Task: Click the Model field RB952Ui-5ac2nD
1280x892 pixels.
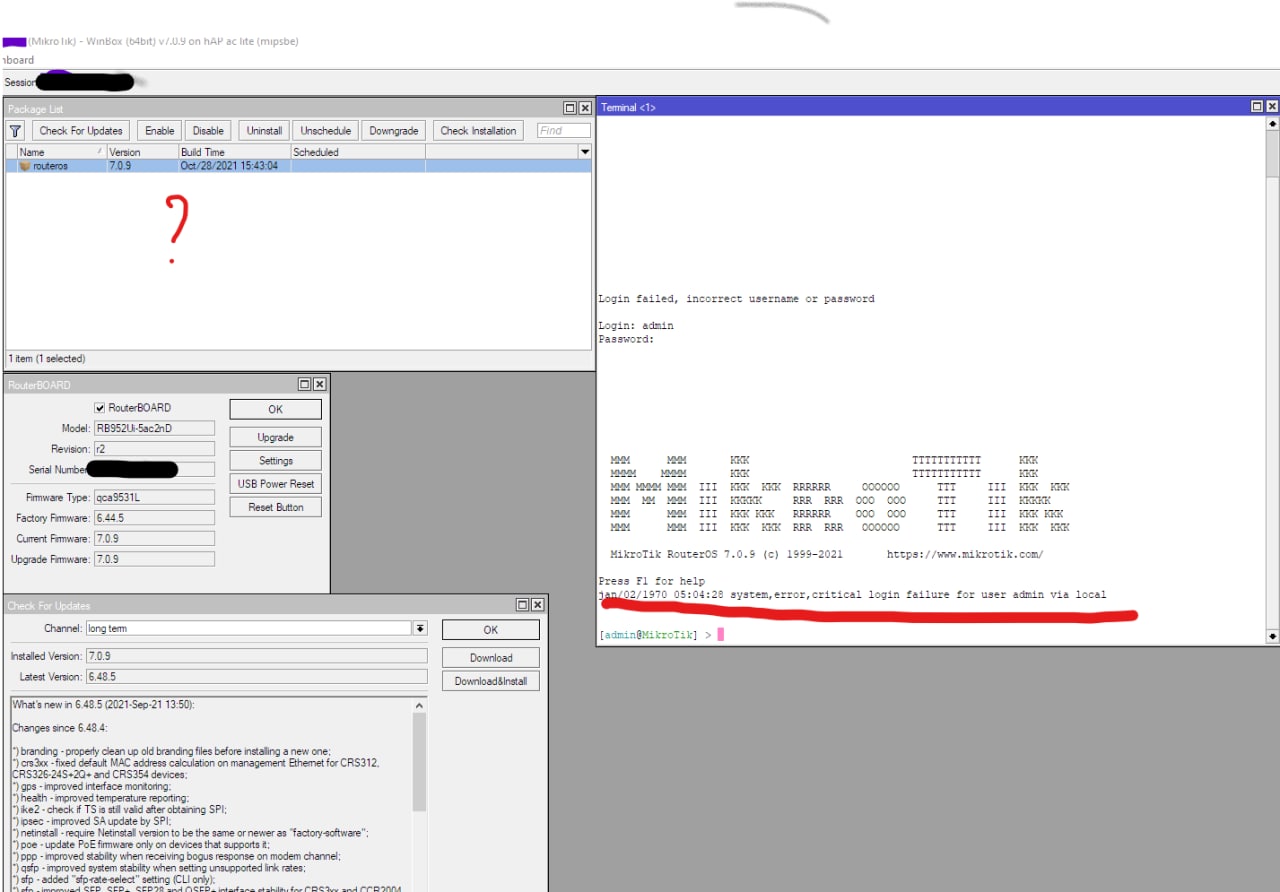Action: pos(154,428)
